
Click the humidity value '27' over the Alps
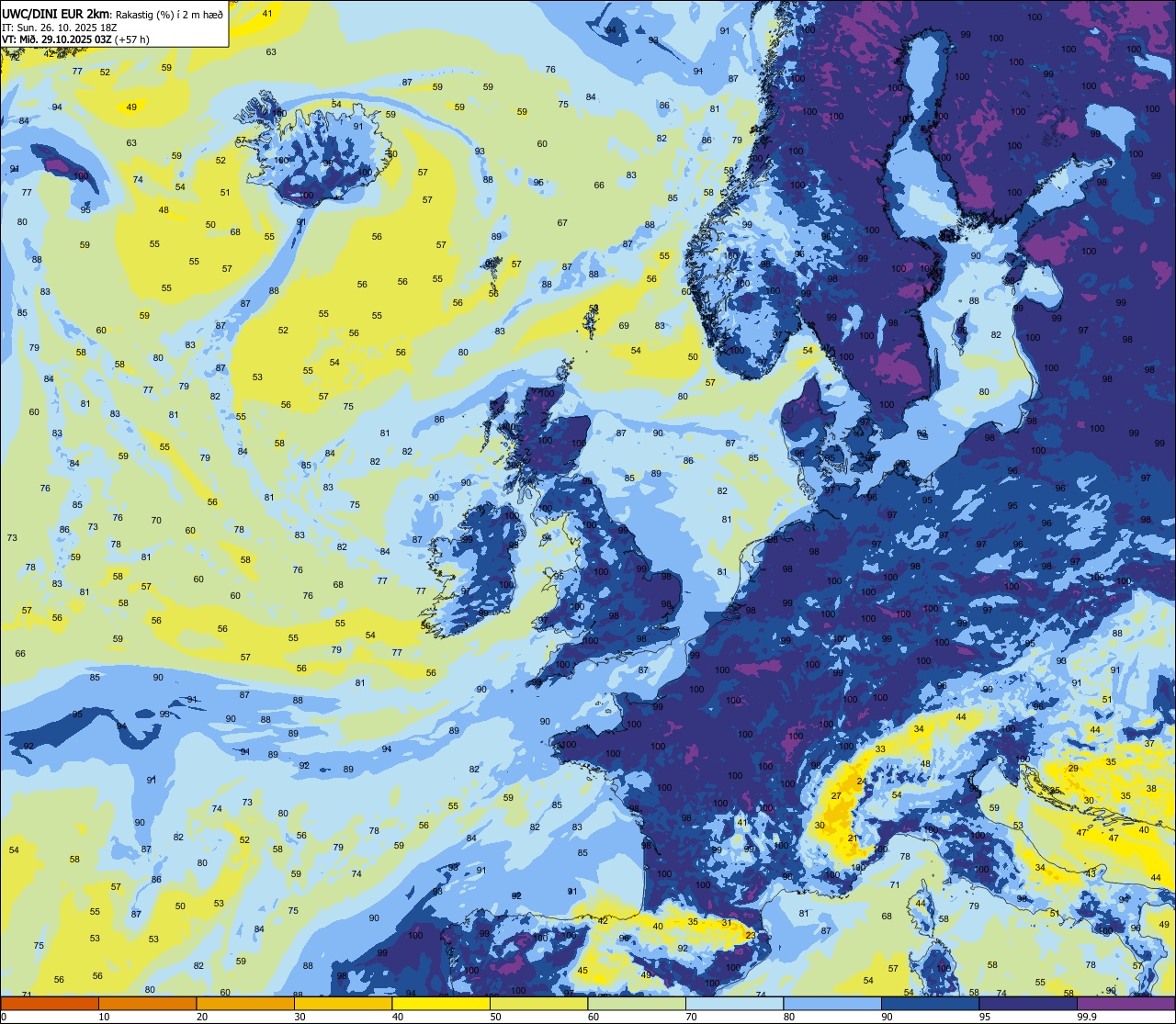tap(836, 796)
